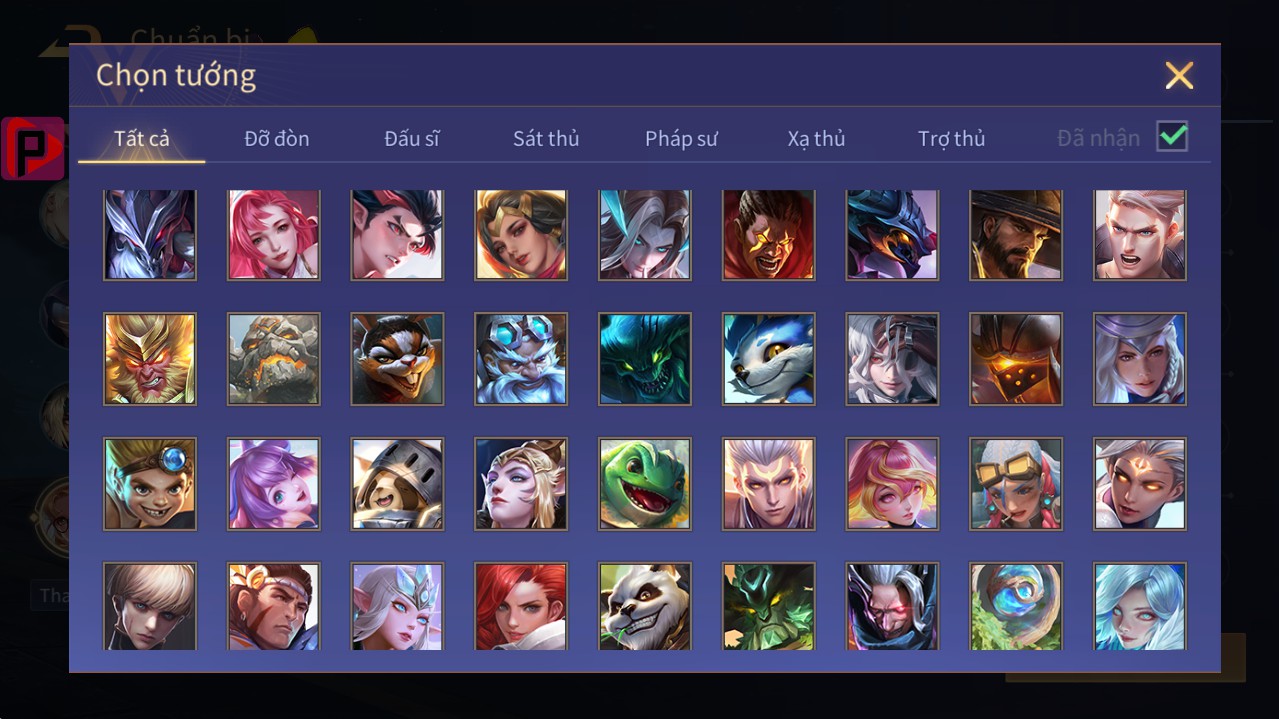Open the Đấu sĩ tab
This screenshot has width=1279, height=719.
click(x=412, y=139)
